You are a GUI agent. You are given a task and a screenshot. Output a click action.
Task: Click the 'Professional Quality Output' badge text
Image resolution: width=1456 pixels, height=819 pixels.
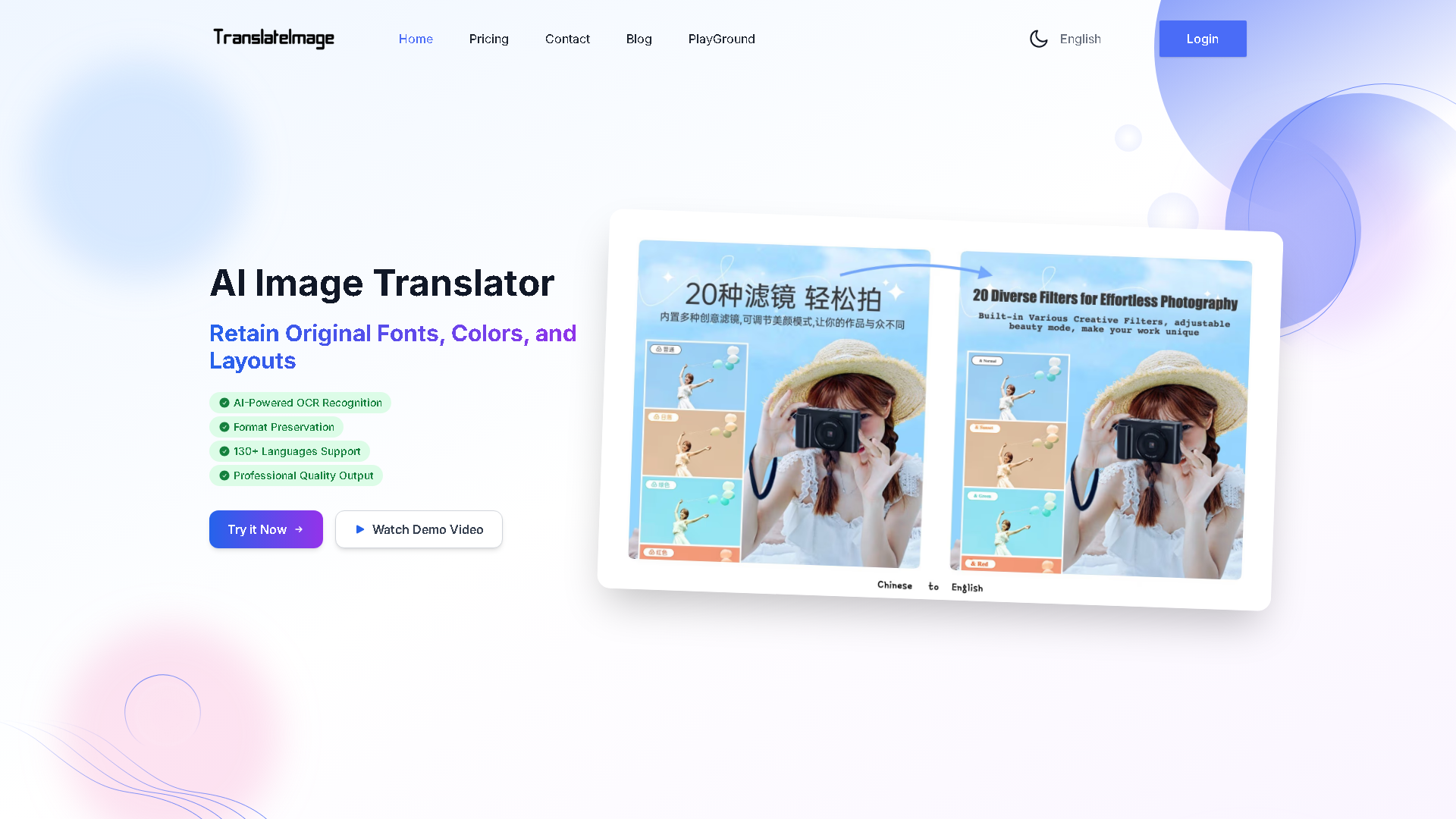click(303, 475)
